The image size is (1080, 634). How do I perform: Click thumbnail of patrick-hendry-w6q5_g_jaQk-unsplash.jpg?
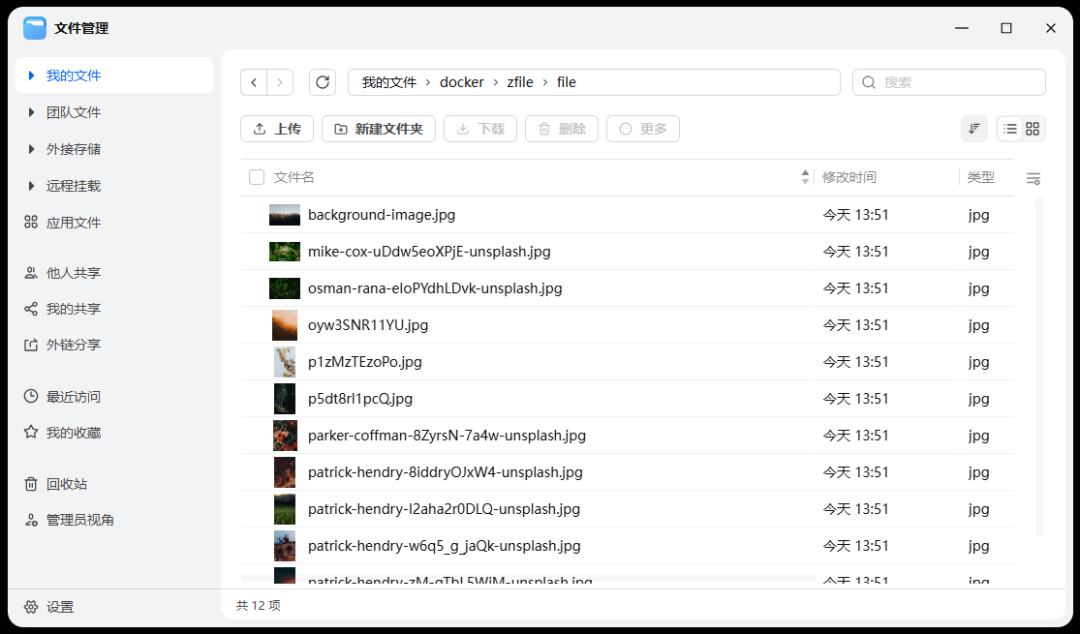click(x=284, y=546)
